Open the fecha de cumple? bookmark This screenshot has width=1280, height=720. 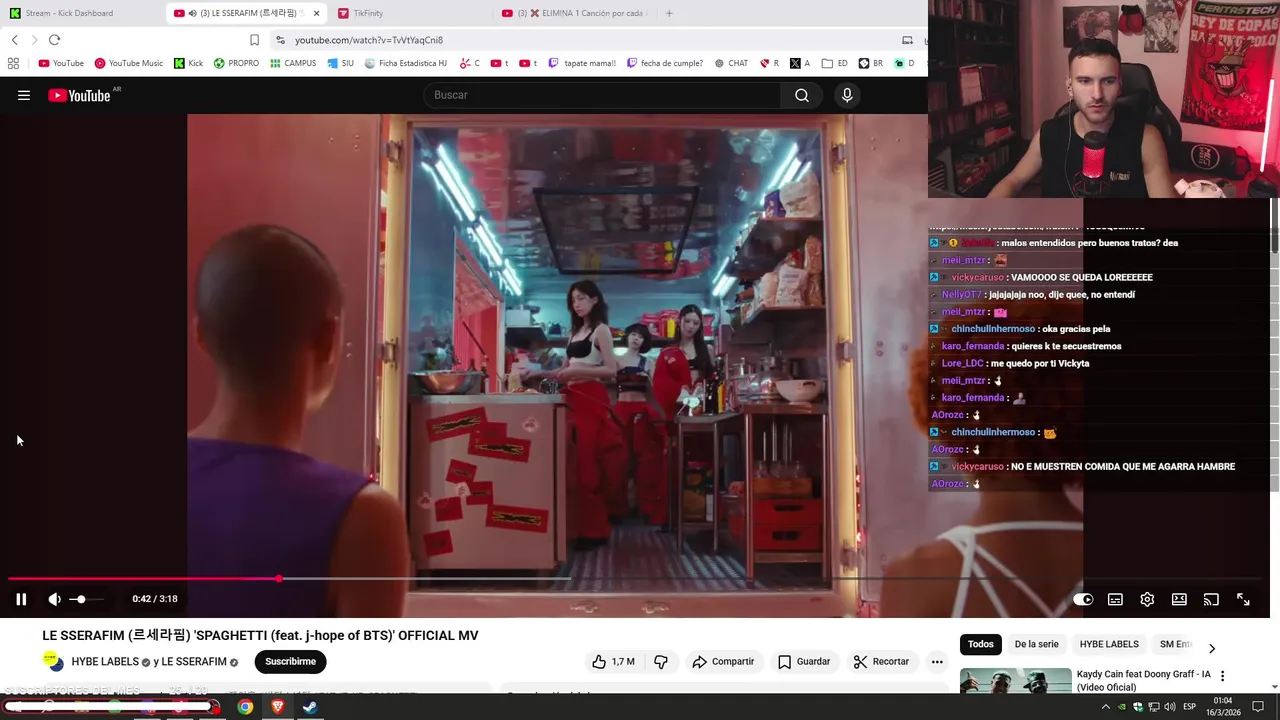click(665, 63)
